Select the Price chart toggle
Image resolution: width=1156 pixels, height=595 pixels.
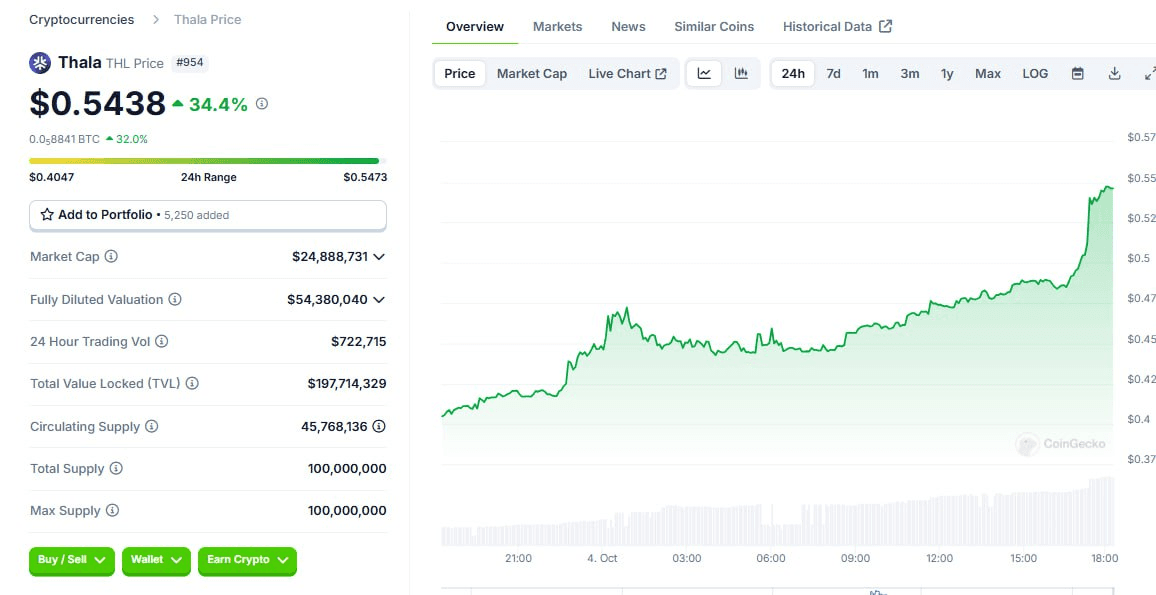coord(460,74)
